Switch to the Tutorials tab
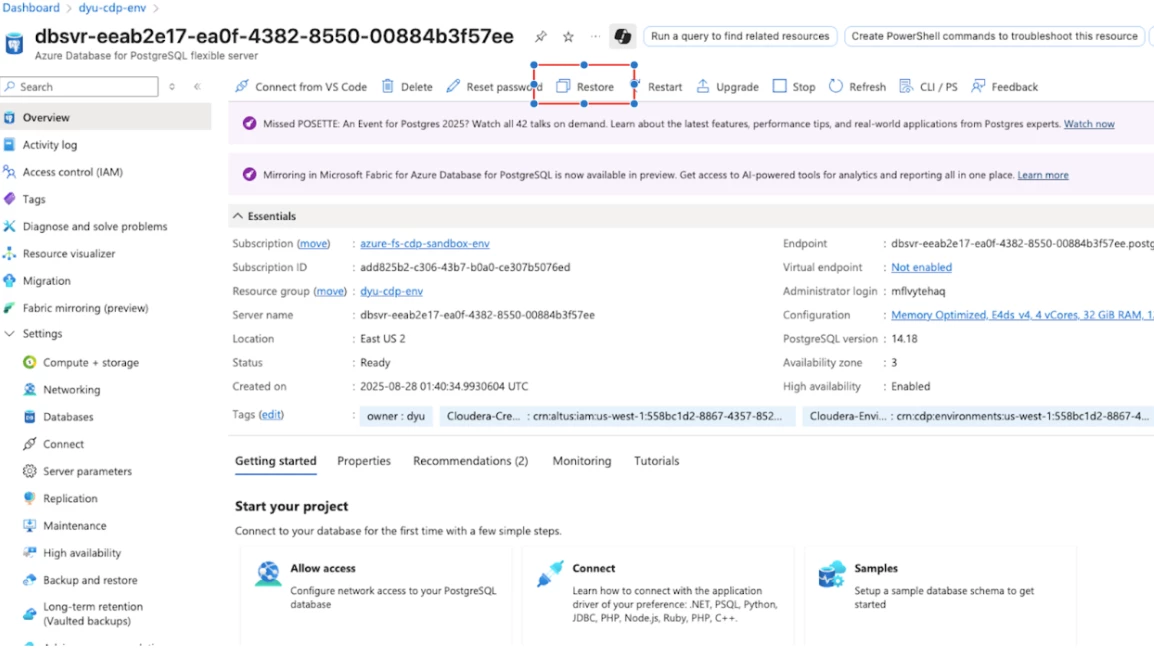The image size is (1154, 652). (656, 461)
